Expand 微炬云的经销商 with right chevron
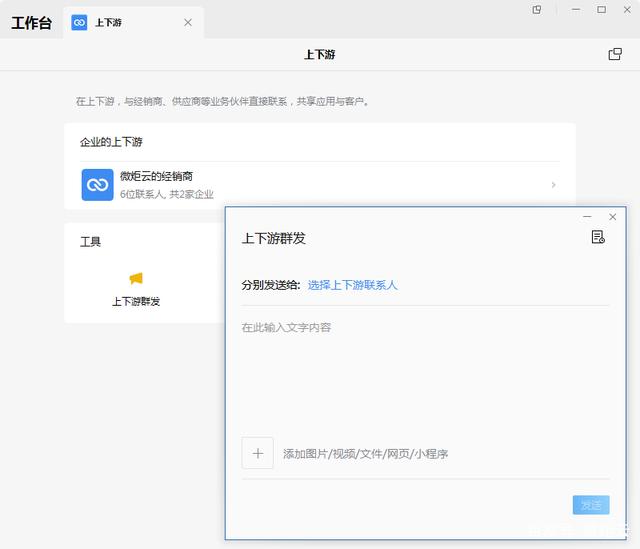This screenshot has height=549, width=640. (x=553, y=185)
